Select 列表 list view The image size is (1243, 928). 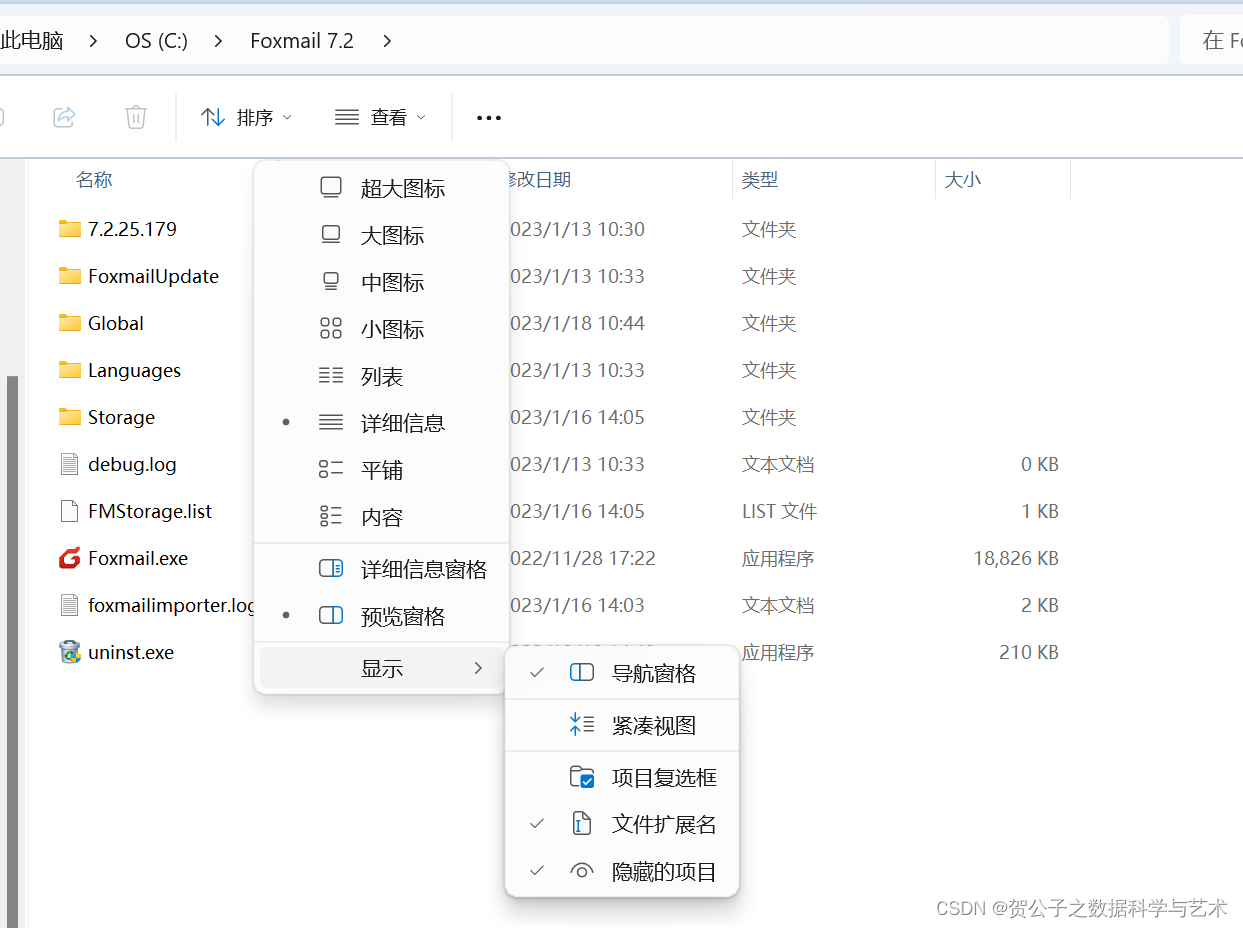click(381, 376)
